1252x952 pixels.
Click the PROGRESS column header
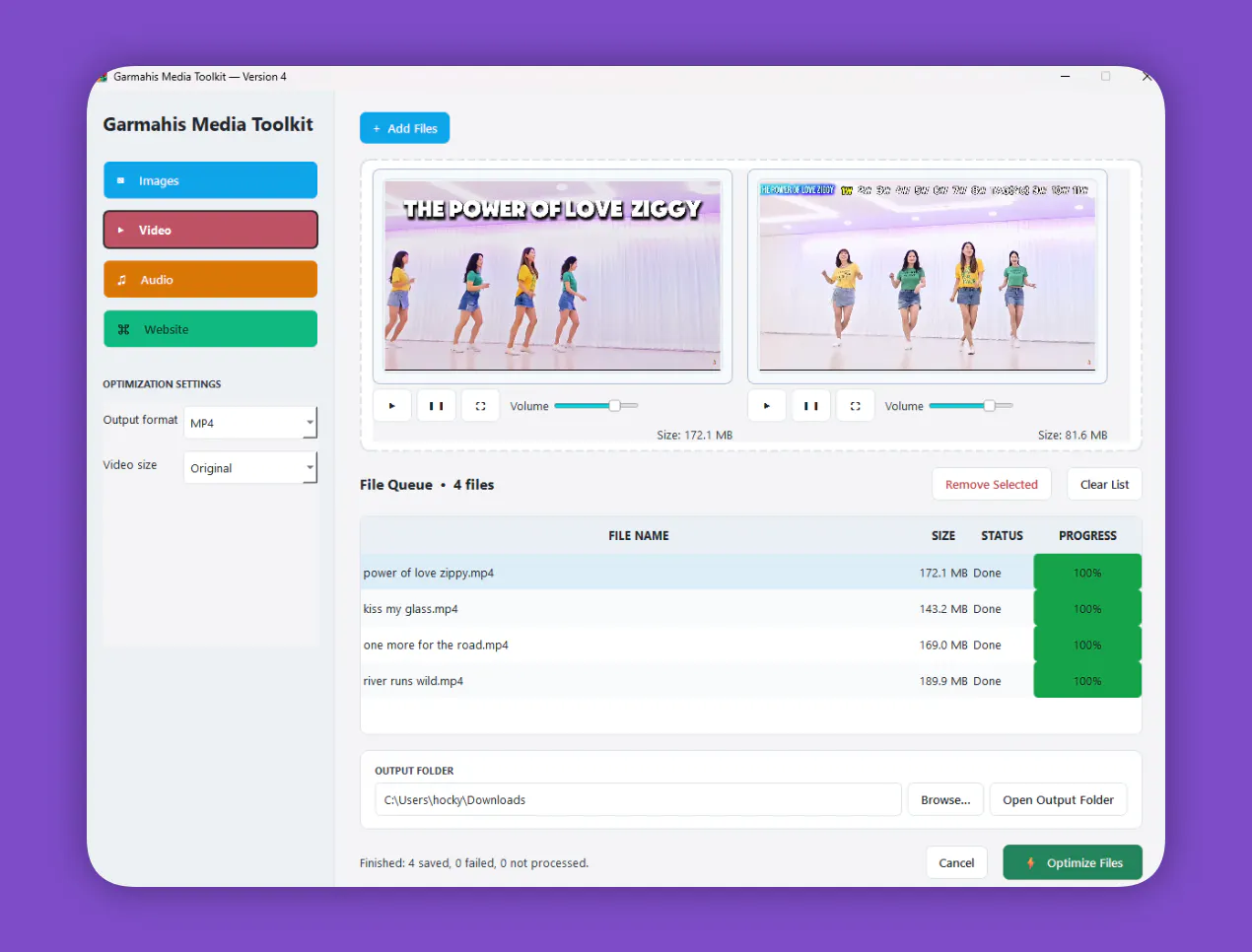[1087, 536]
